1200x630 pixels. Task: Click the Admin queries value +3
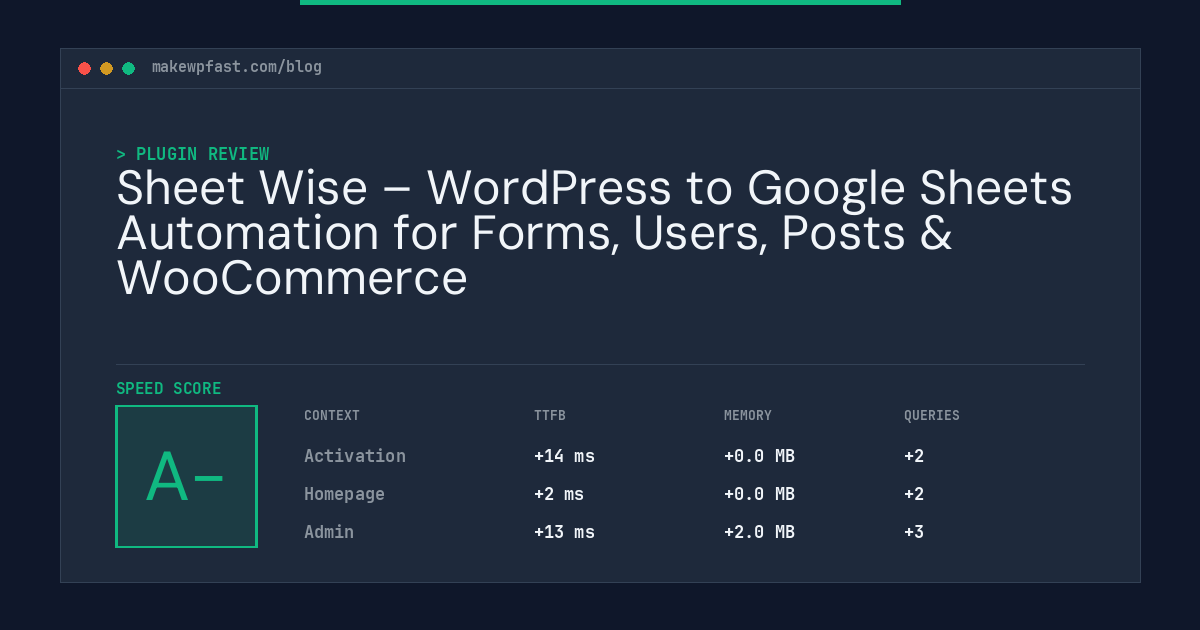coord(914,532)
